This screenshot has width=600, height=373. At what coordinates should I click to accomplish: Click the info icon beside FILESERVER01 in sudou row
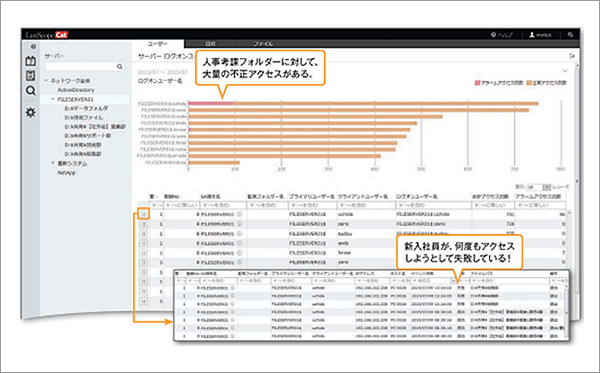(240, 233)
